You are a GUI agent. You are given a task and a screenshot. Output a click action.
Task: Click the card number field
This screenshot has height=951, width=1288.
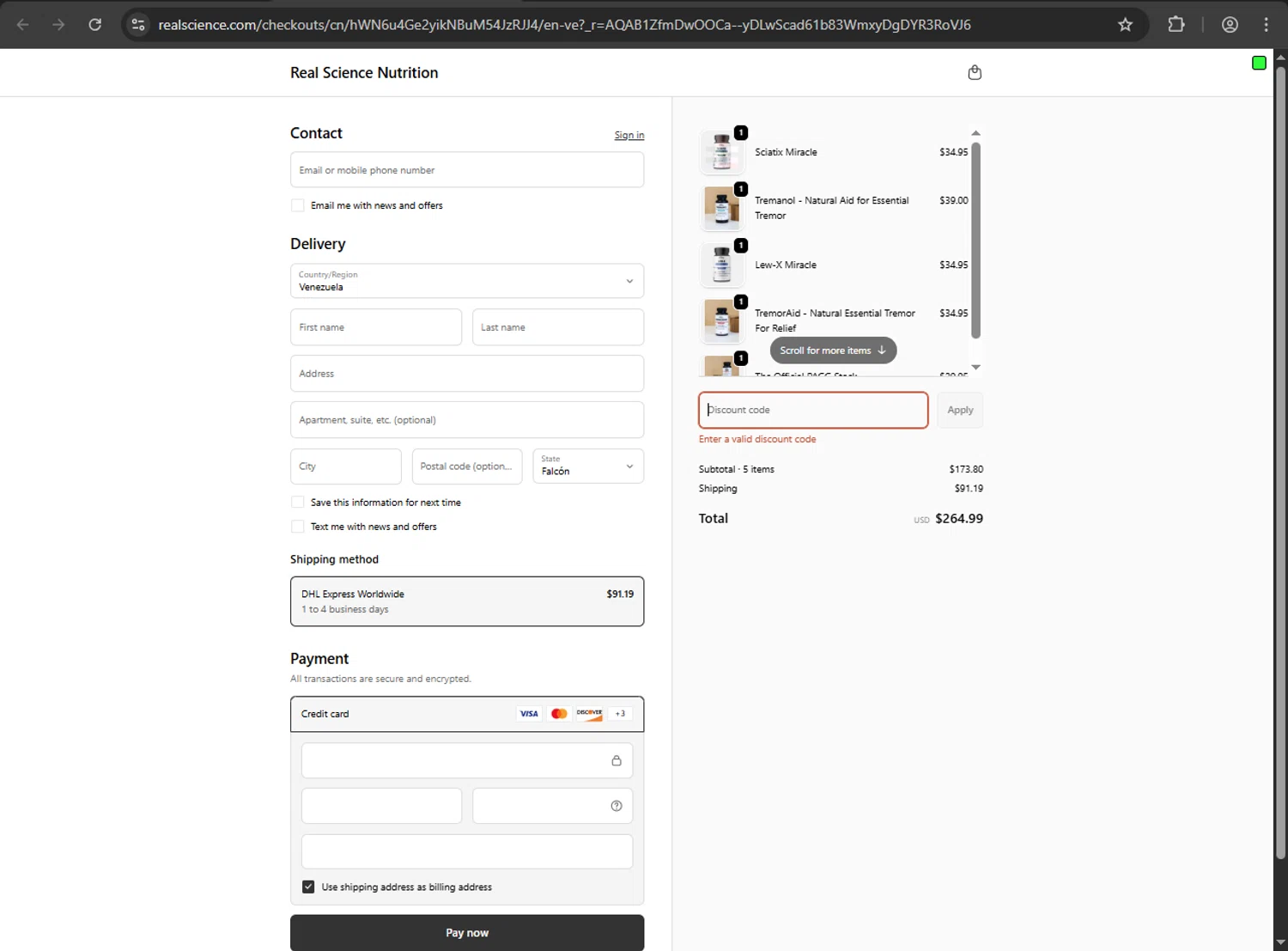pyautogui.click(x=467, y=760)
